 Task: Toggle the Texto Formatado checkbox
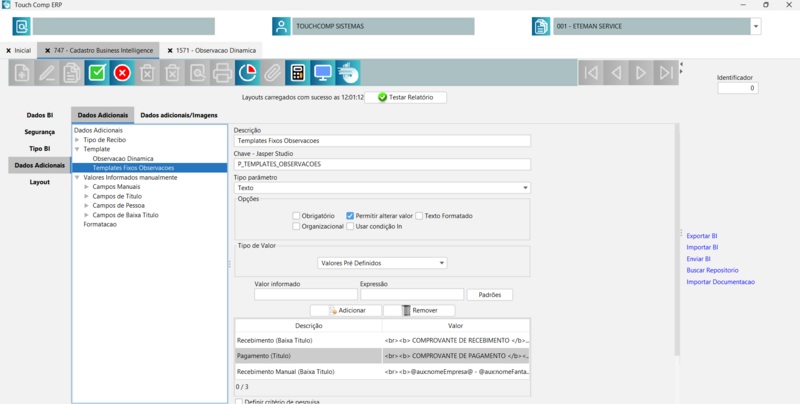(x=420, y=216)
